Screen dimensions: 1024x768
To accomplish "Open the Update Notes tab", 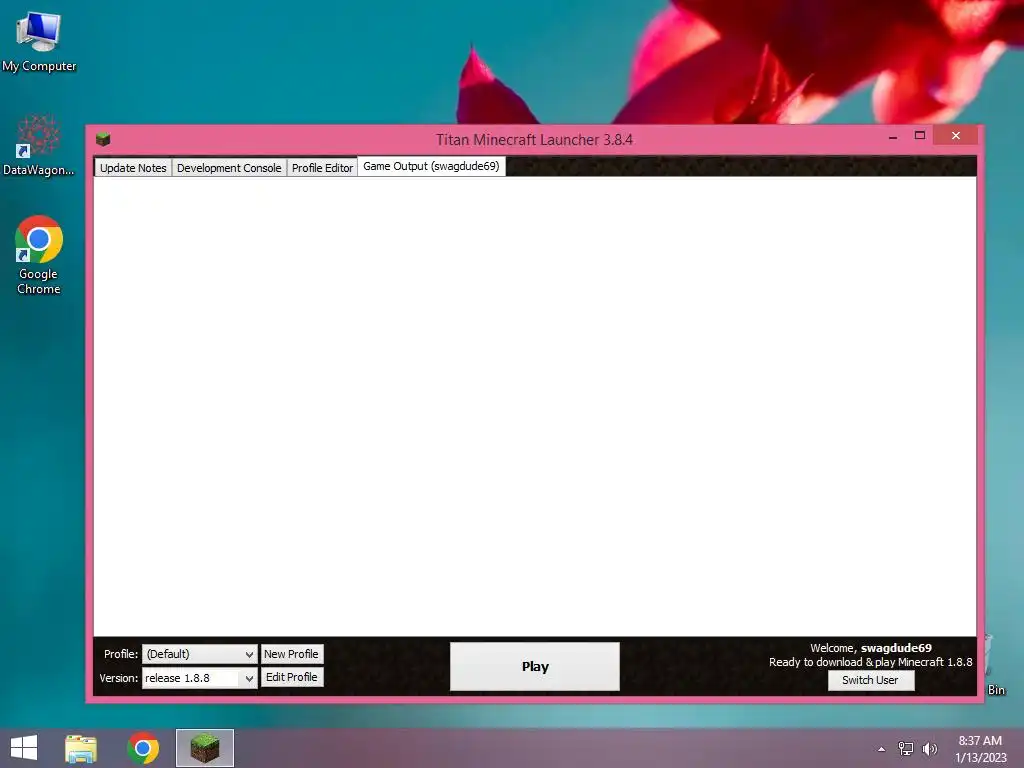I will tap(133, 168).
